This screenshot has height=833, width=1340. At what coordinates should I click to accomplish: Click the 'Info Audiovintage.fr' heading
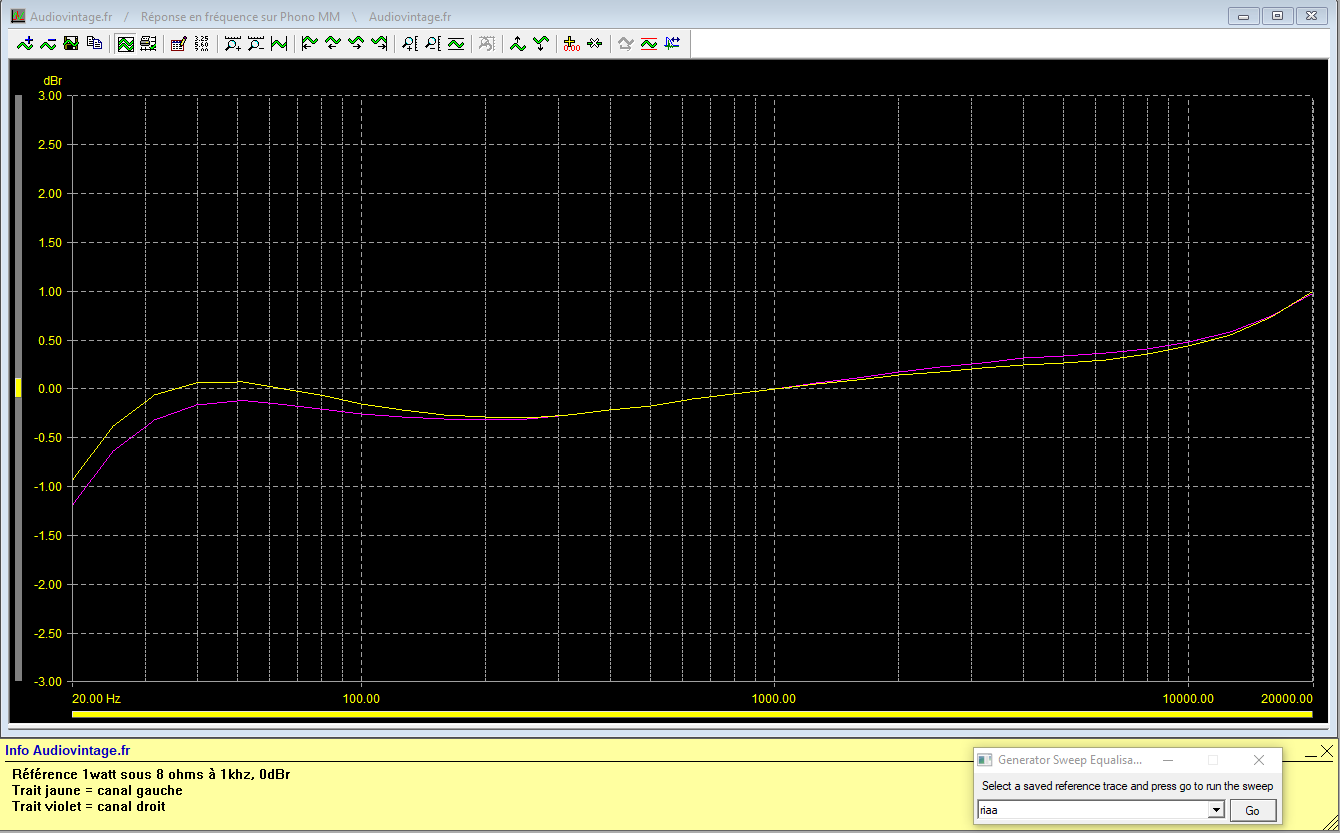[67, 750]
